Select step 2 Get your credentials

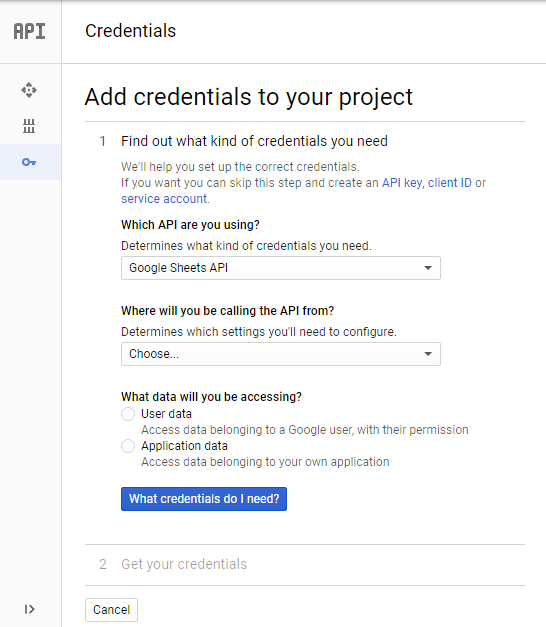pyautogui.click(x=184, y=564)
